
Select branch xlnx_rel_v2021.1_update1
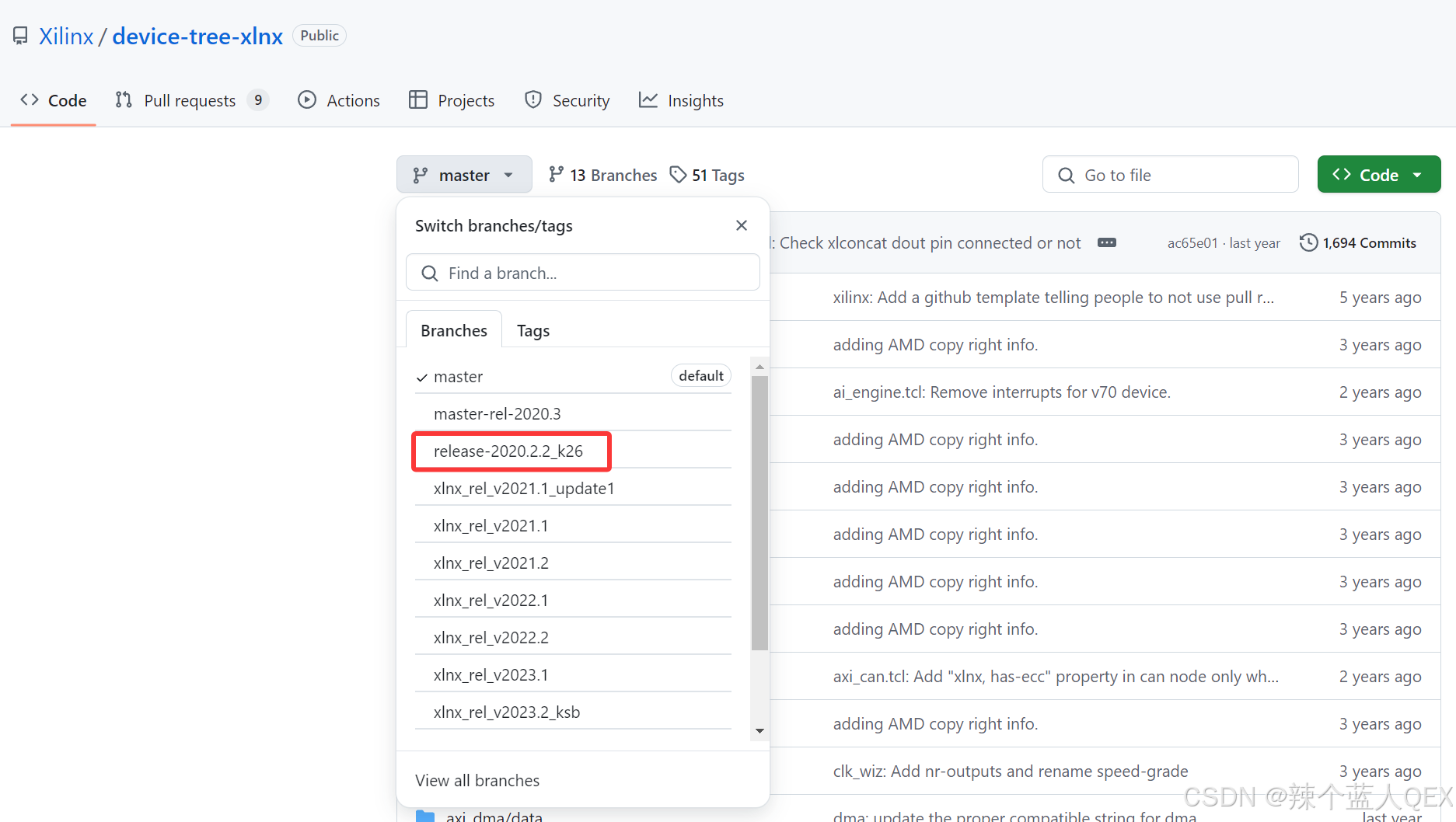pos(573,488)
